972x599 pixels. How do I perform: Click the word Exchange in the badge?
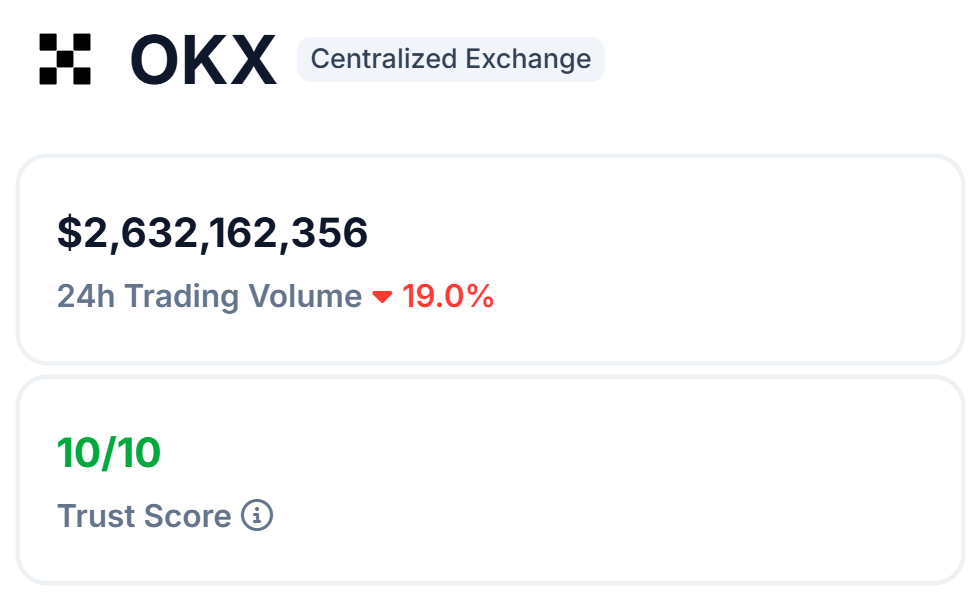point(528,60)
